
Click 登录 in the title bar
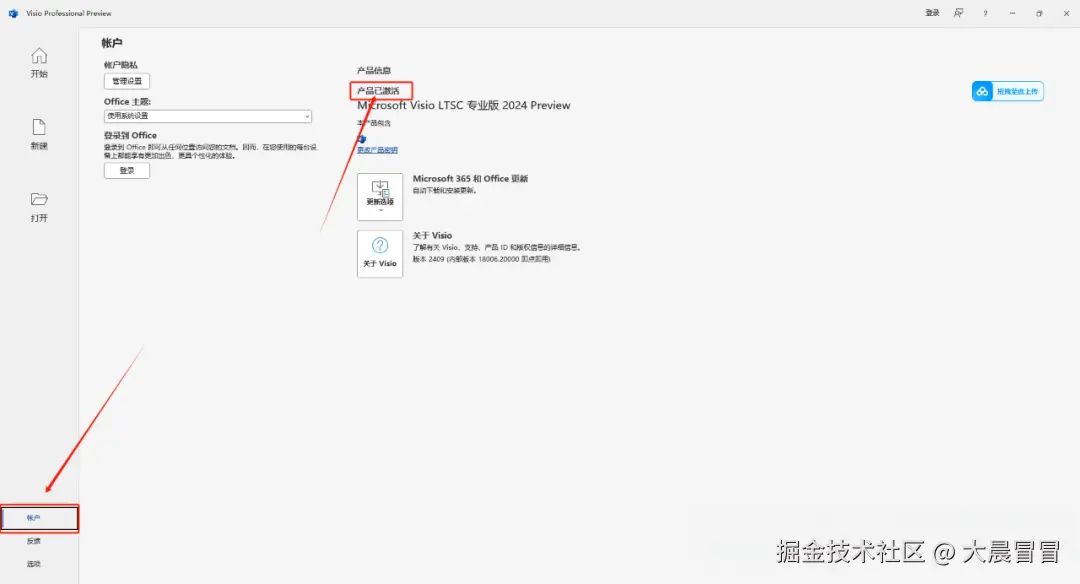coord(932,13)
